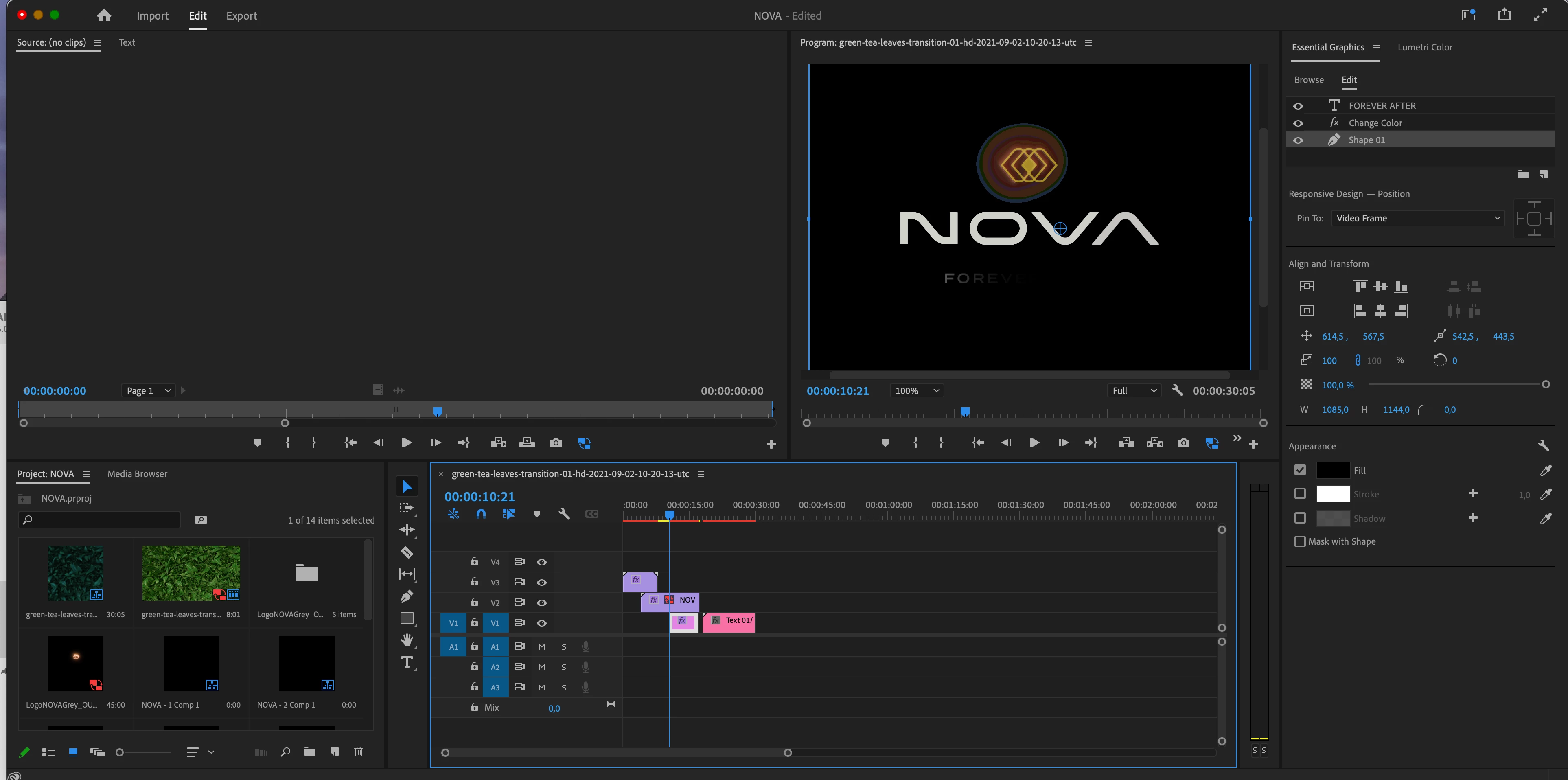Hide the FOREVER AFTER text layer
The width and height of the screenshot is (1568, 780).
click(x=1298, y=106)
